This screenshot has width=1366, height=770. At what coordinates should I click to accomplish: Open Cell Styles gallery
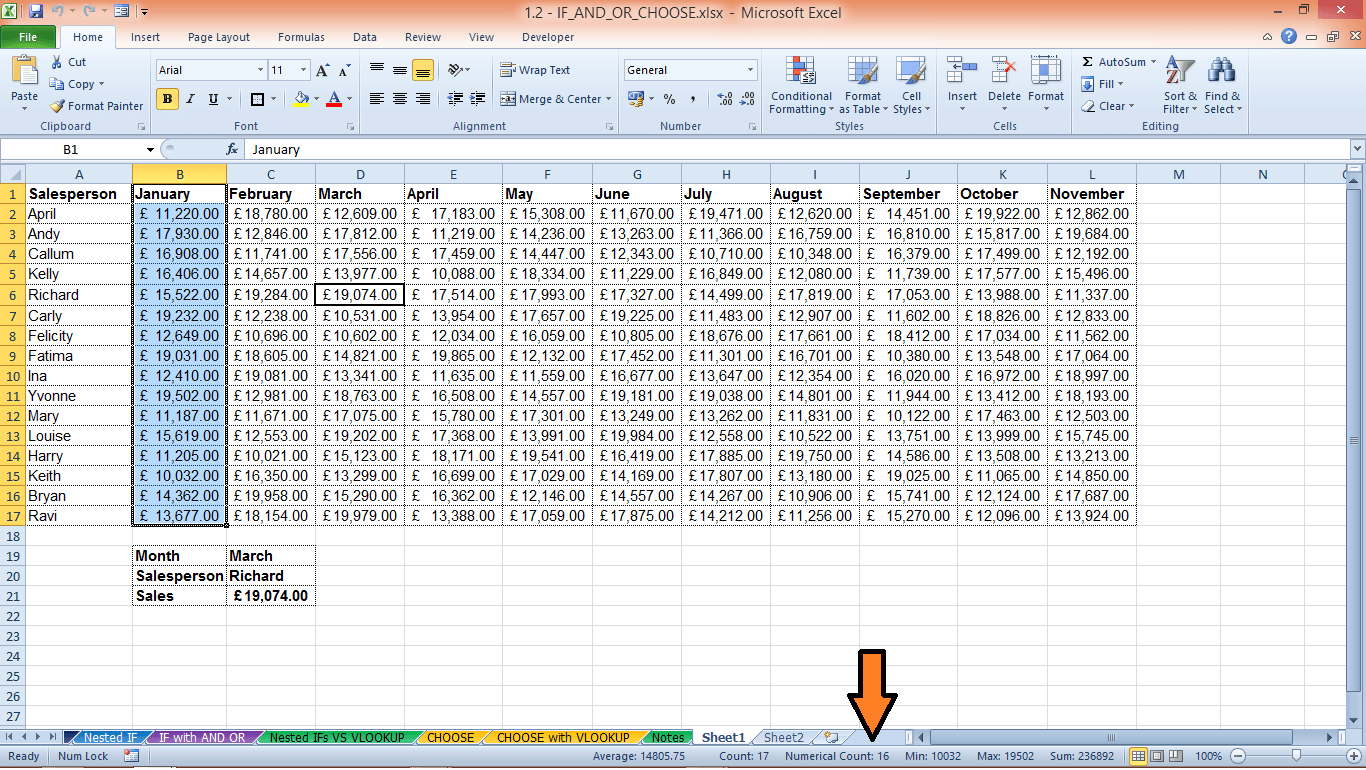[x=910, y=86]
